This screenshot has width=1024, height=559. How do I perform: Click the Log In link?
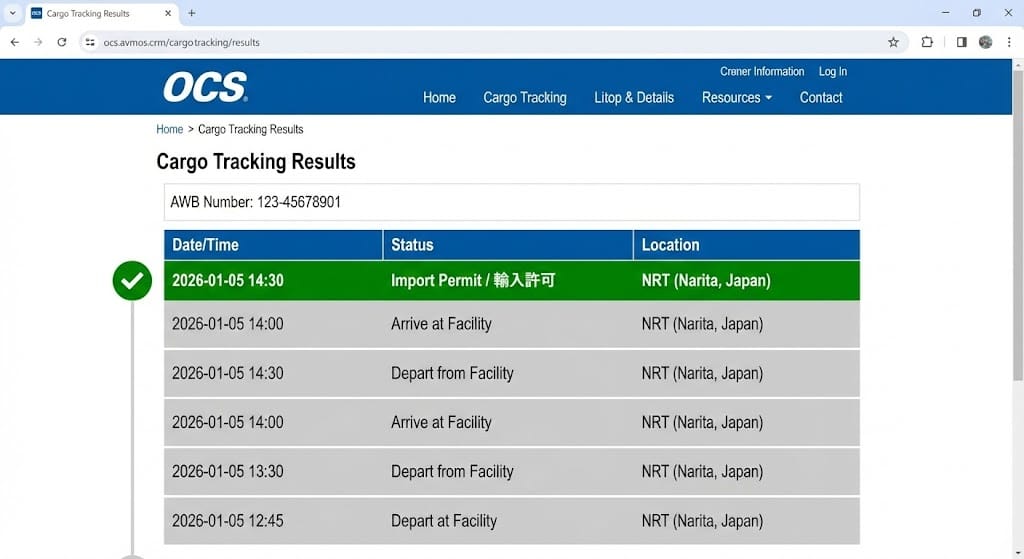[x=833, y=71]
